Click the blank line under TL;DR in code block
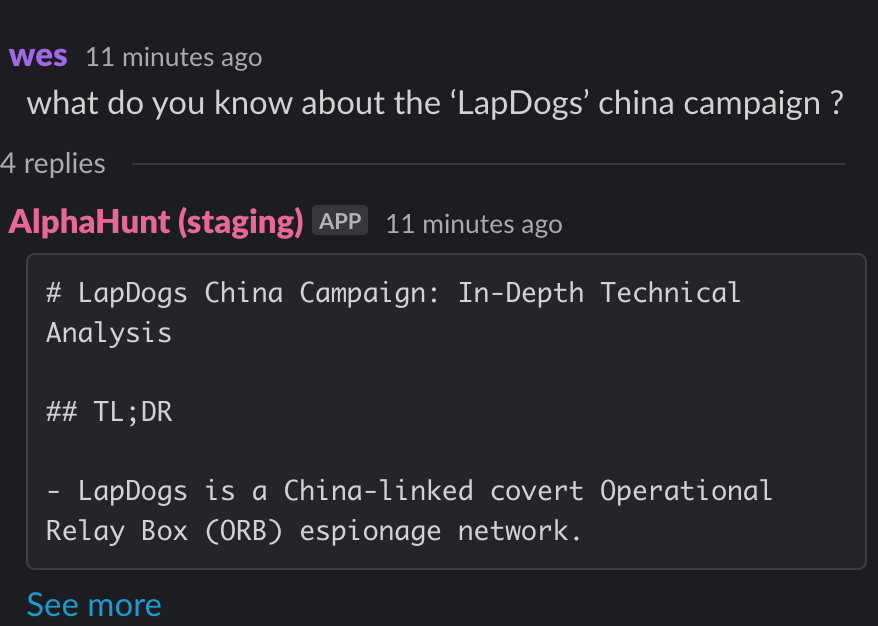878x626 pixels. click(446, 451)
